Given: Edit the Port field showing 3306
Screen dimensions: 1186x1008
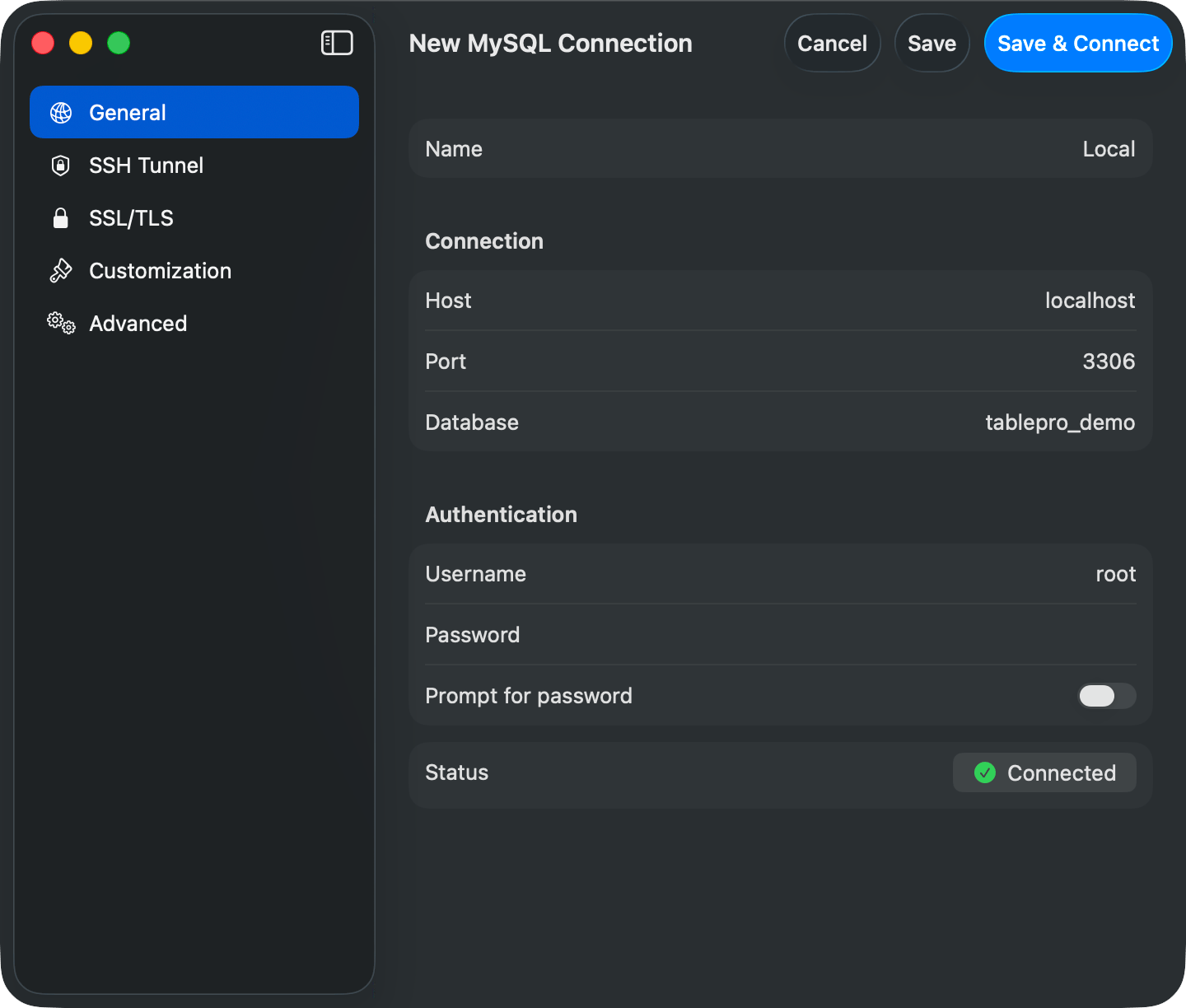Looking at the screenshot, I should (781, 362).
